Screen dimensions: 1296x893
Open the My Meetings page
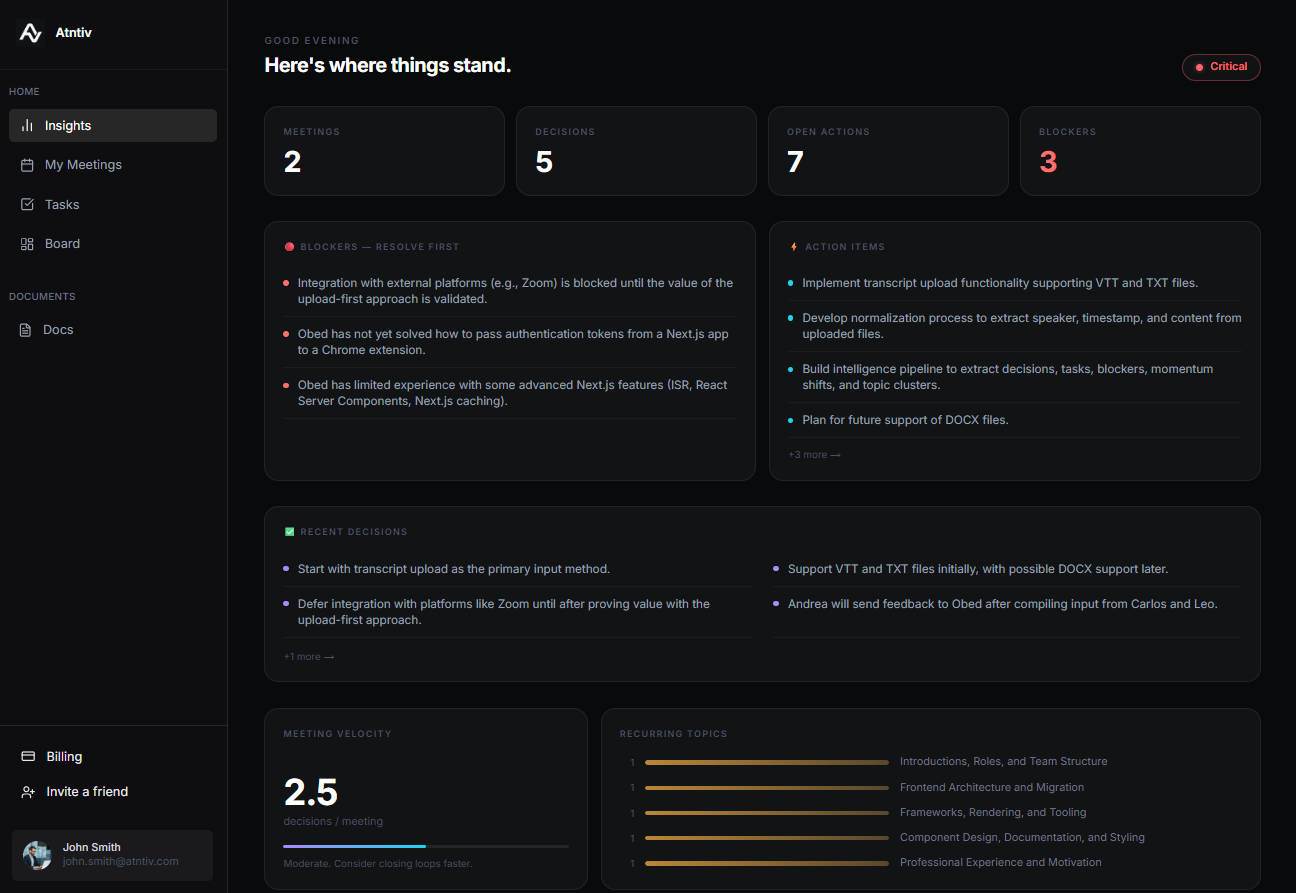[83, 164]
